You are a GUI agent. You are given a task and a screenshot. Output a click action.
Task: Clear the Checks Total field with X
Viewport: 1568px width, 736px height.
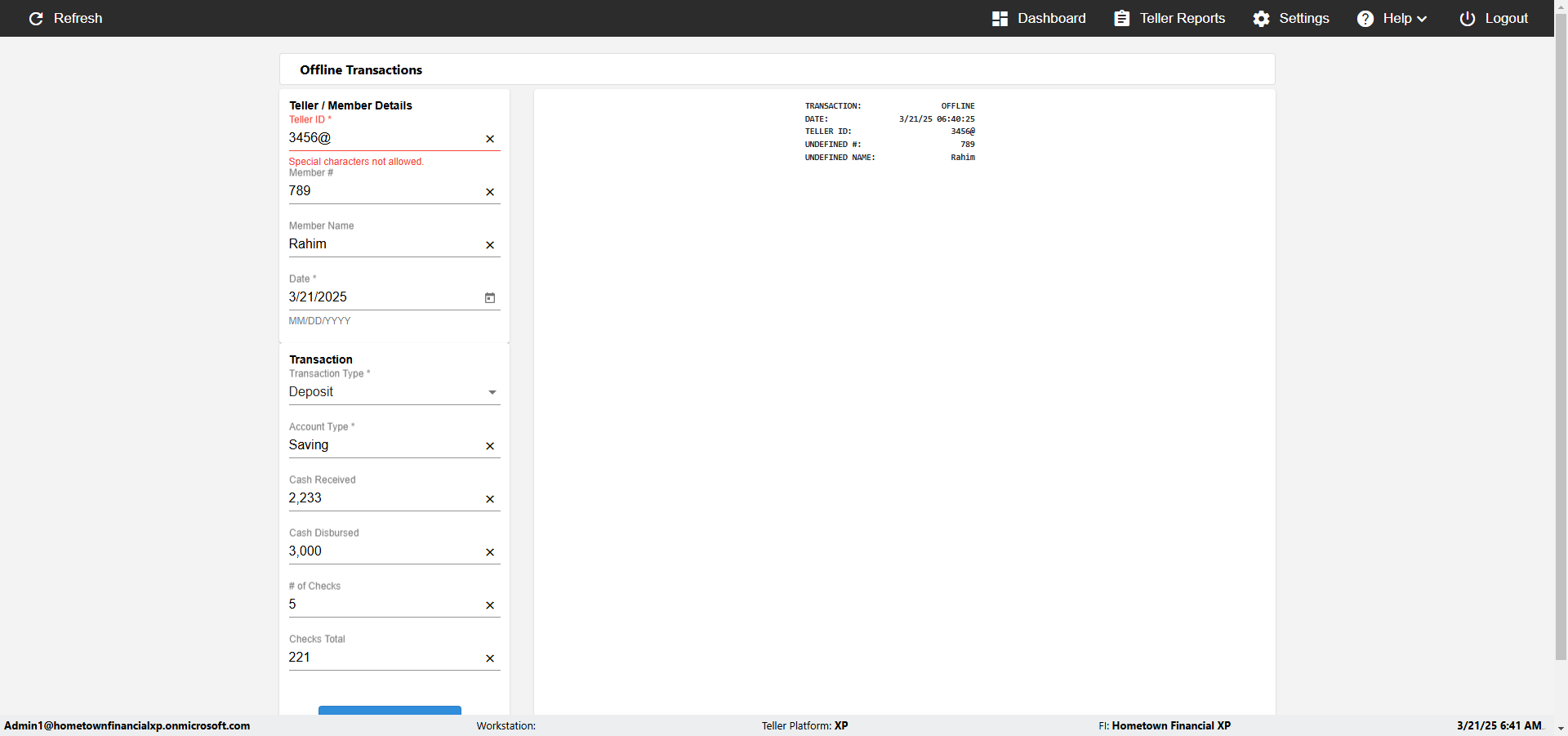(490, 658)
